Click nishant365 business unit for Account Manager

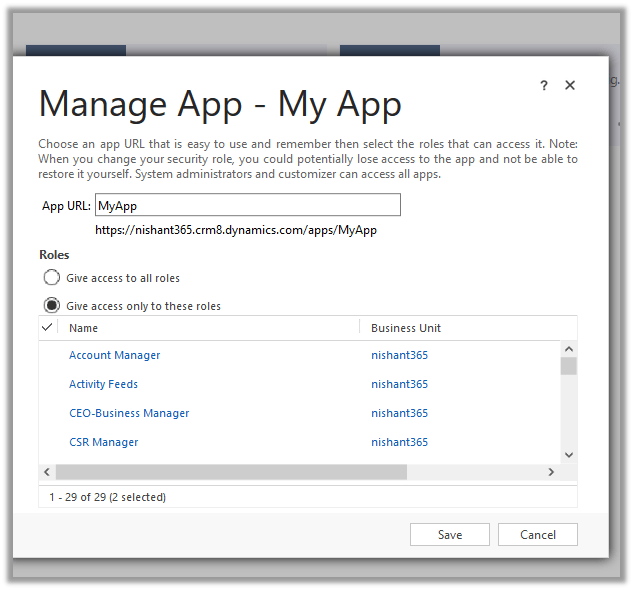tap(399, 355)
